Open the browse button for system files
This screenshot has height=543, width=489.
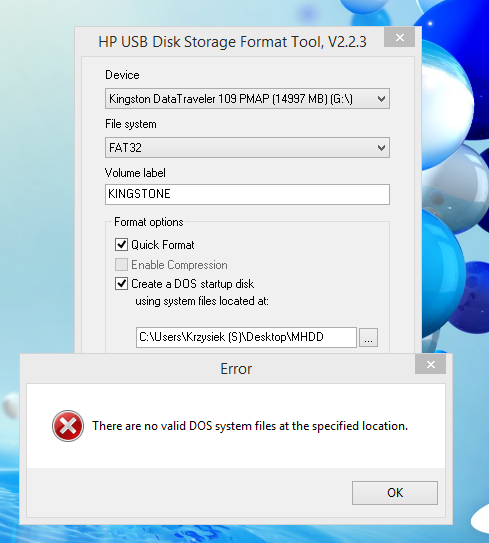368,338
